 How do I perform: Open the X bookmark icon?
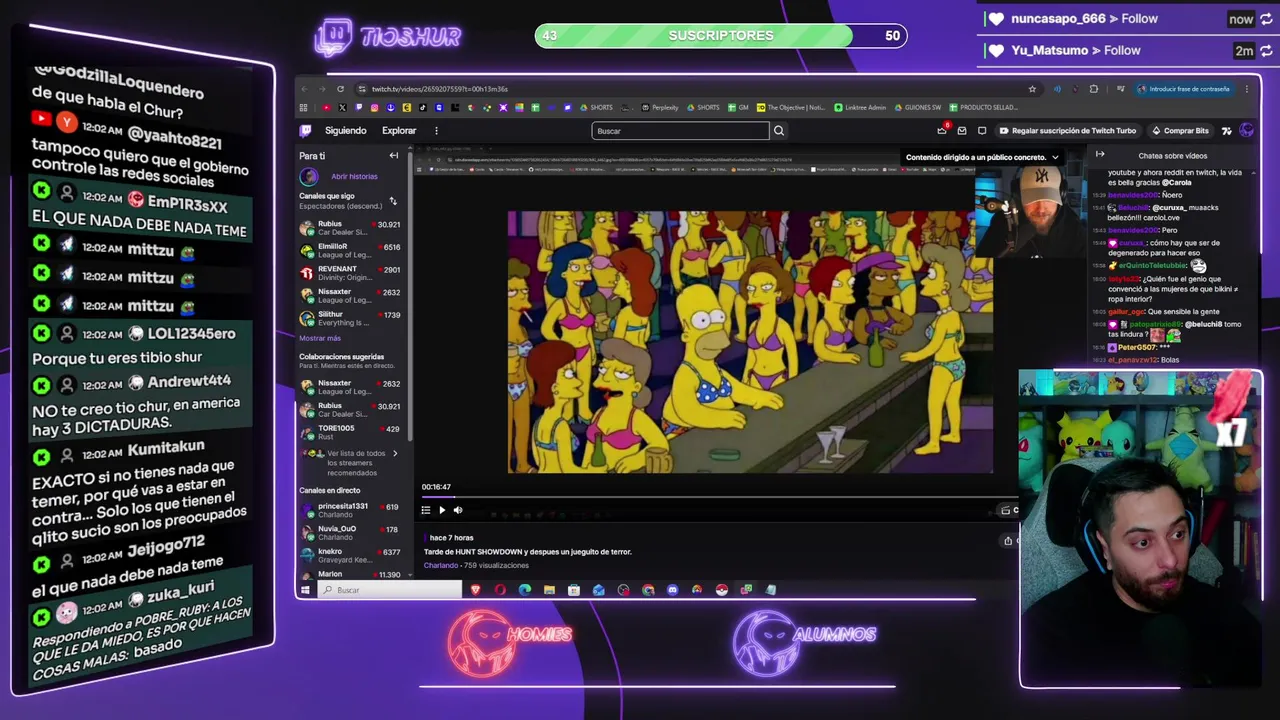342,107
